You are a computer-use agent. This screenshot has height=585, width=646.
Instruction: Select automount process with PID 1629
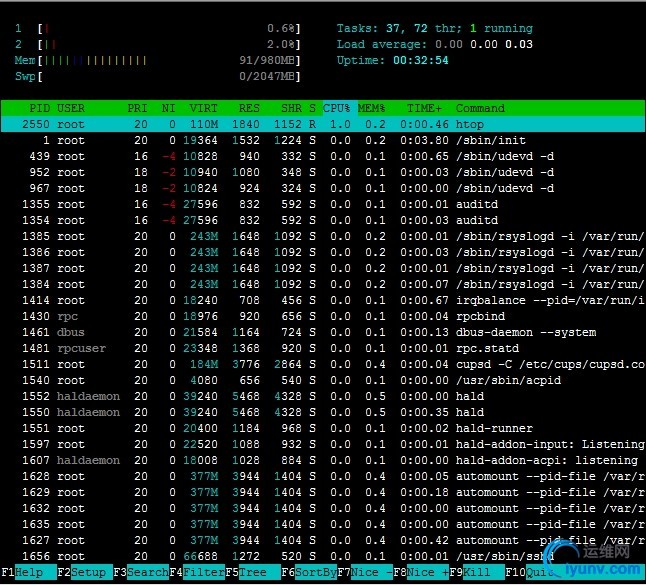click(x=323, y=492)
